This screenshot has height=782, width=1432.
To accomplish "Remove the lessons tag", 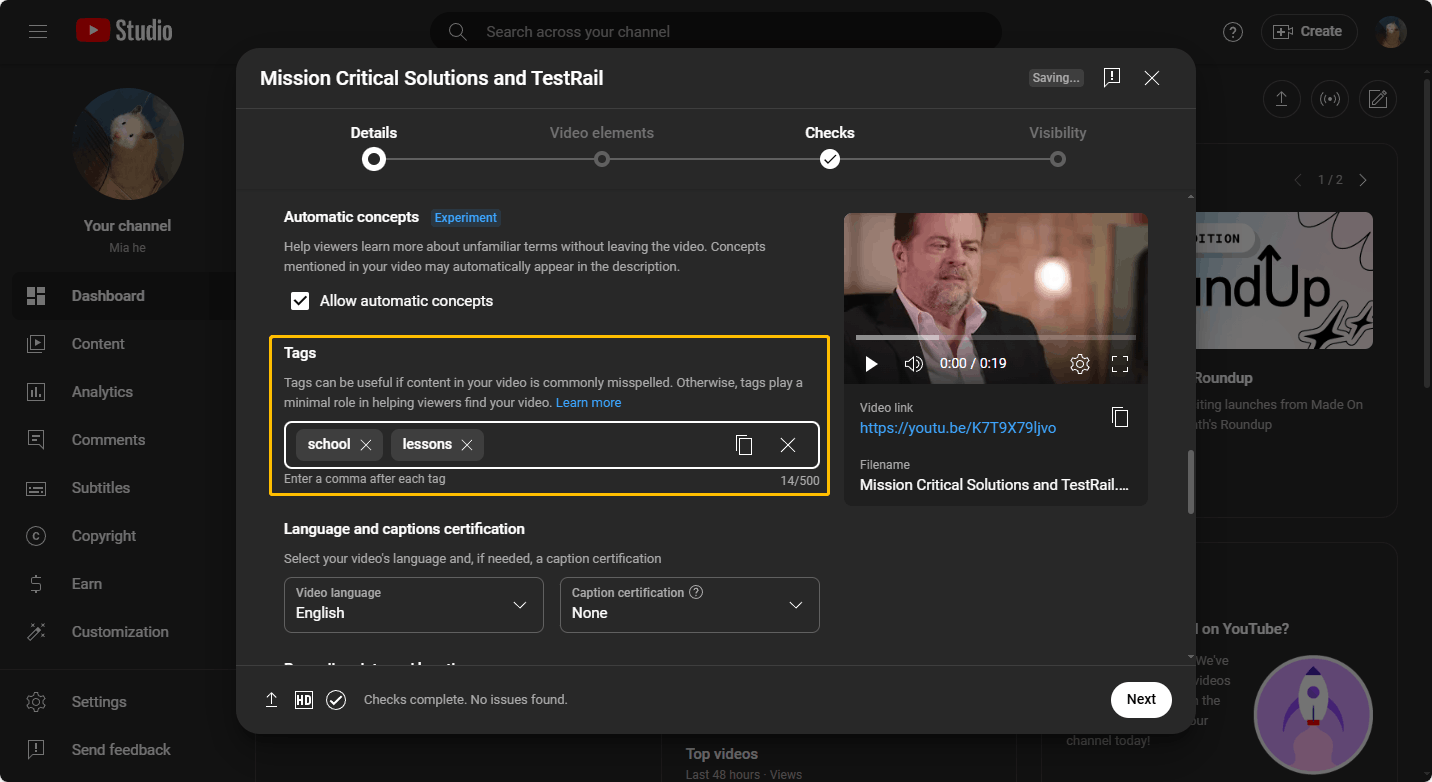I will tap(467, 445).
